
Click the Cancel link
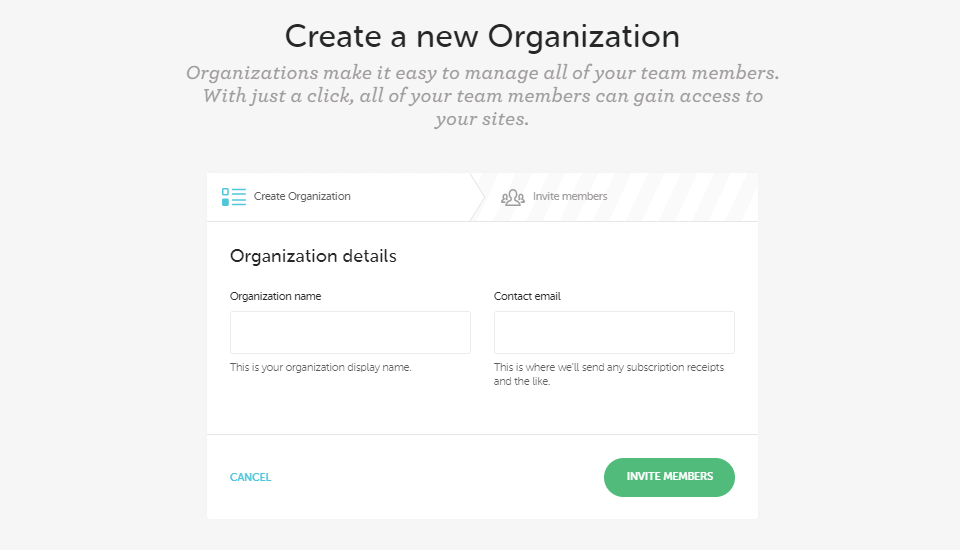(250, 477)
